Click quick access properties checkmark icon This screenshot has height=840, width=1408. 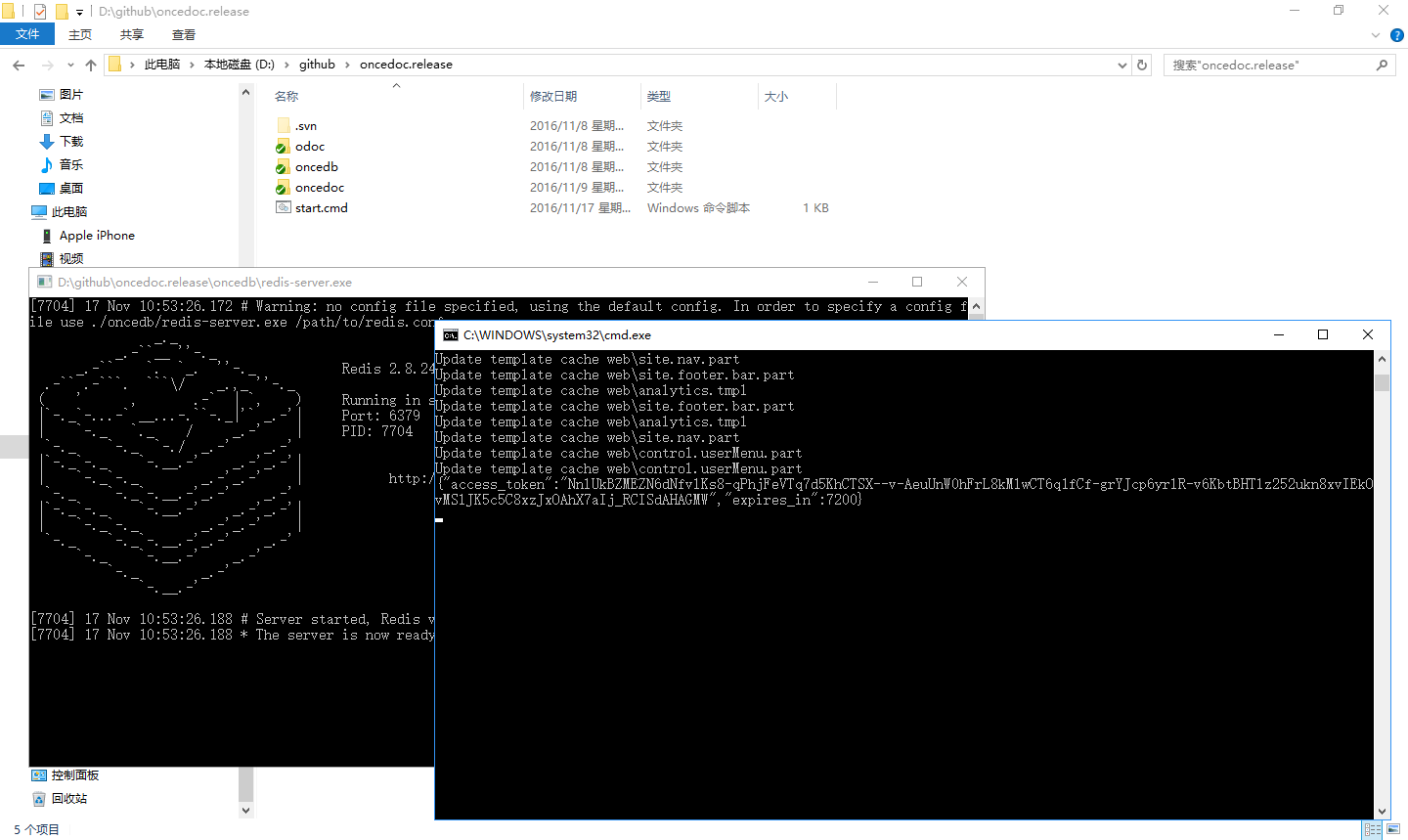(40, 12)
